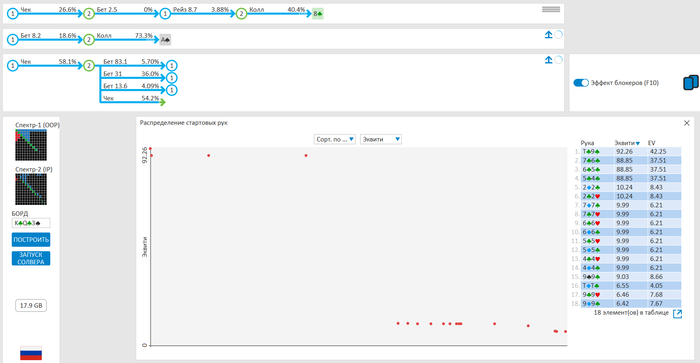Select the Бет 8.2 action

click(48, 36)
